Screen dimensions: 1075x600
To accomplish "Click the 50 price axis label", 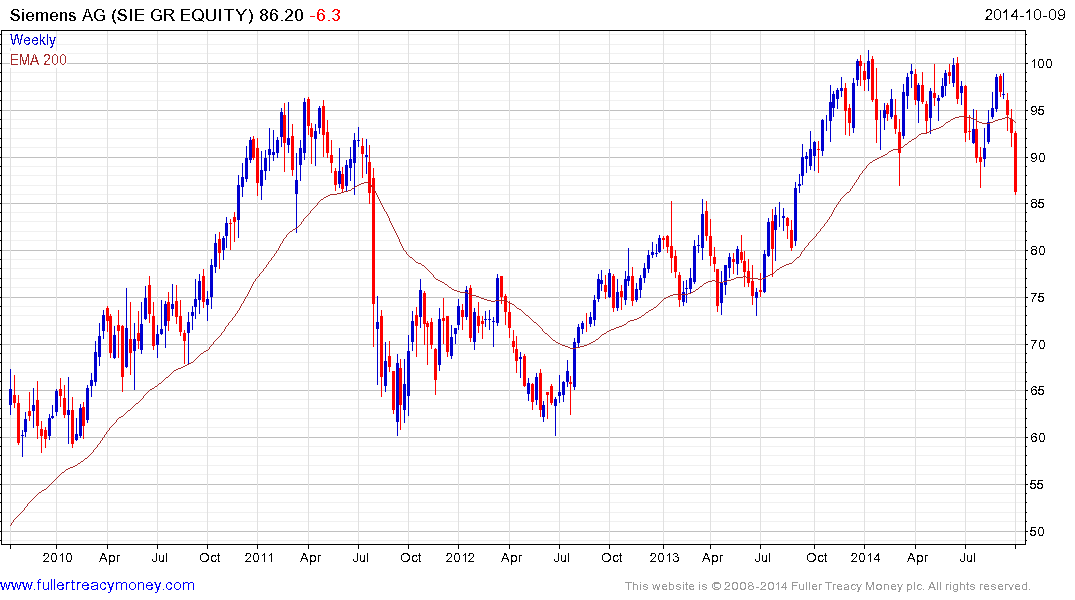I will click(x=1039, y=531).
